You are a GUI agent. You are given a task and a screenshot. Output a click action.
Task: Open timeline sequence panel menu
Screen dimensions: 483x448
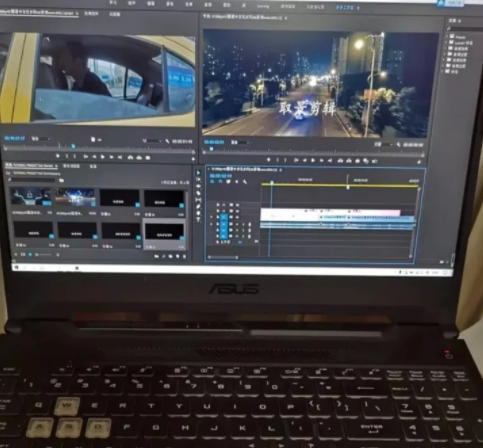click(281, 170)
